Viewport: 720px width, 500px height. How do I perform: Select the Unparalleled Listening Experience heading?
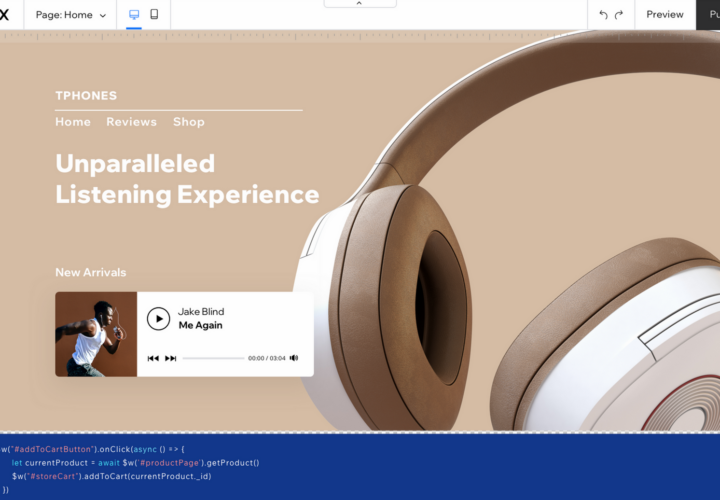pyautogui.click(x=187, y=179)
